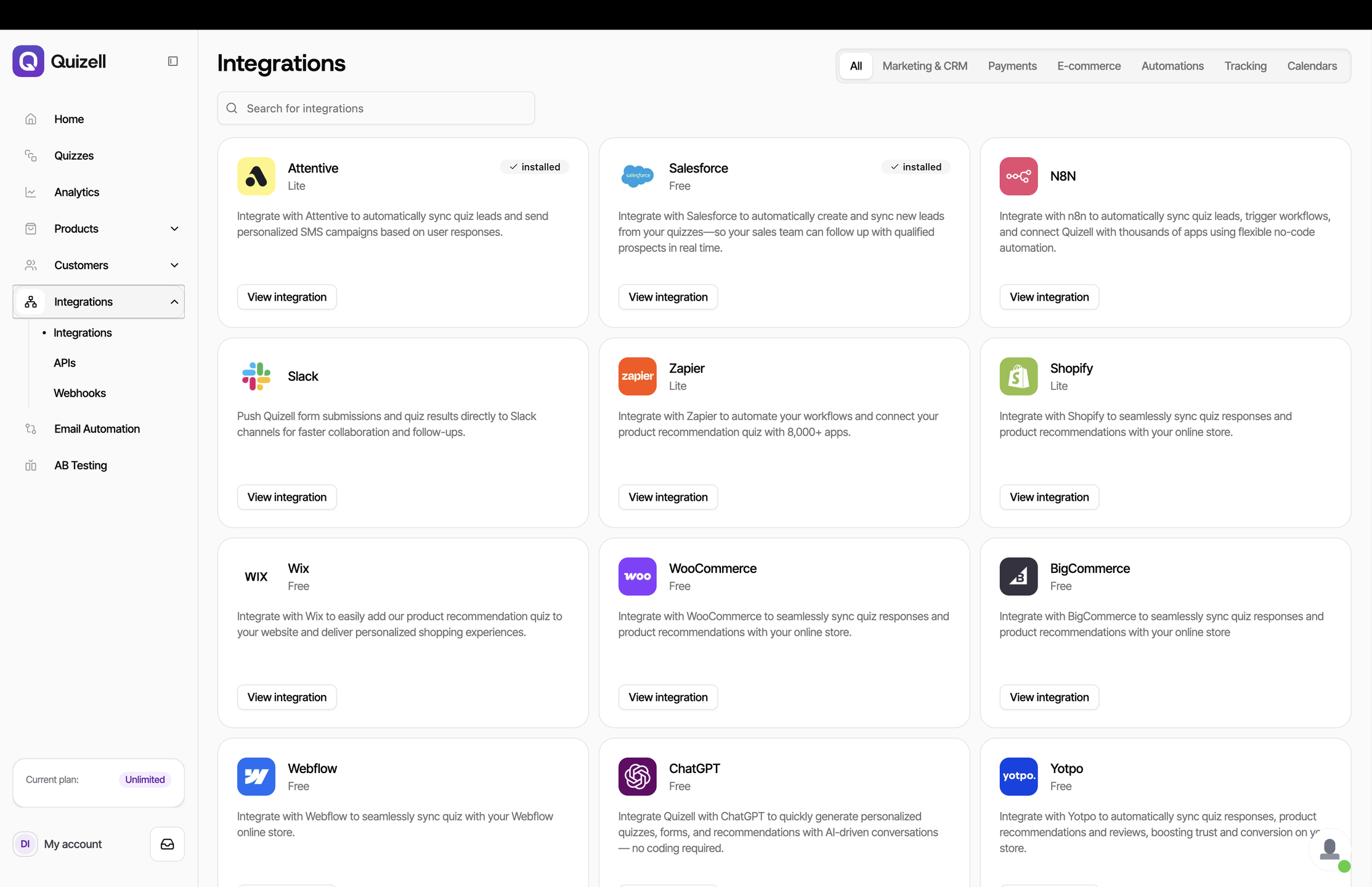This screenshot has width=1372, height=887.
Task: Select the Automations tab
Action: (x=1172, y=66)
